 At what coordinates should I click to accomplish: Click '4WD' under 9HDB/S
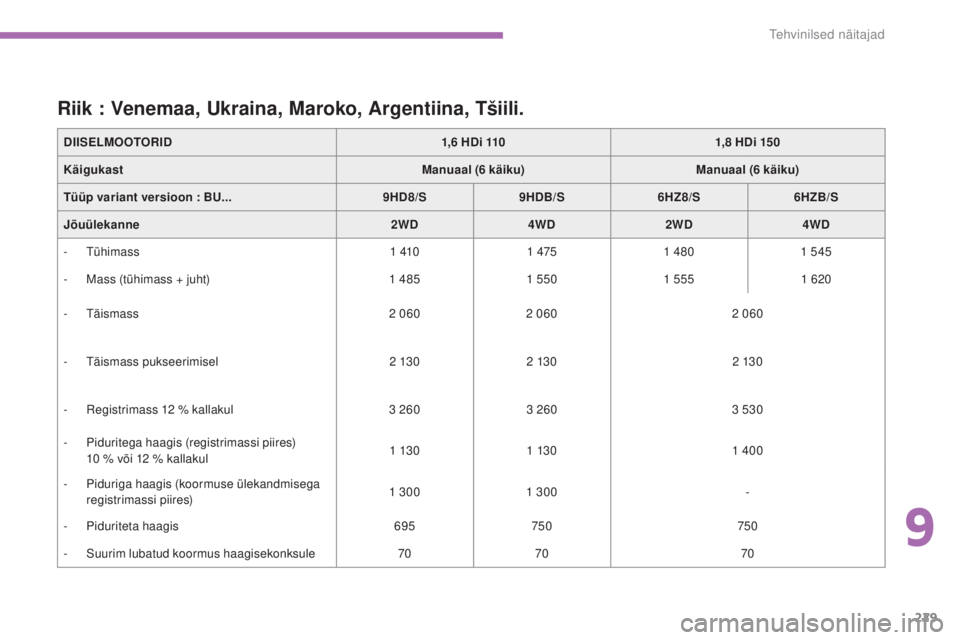[542, 225]
